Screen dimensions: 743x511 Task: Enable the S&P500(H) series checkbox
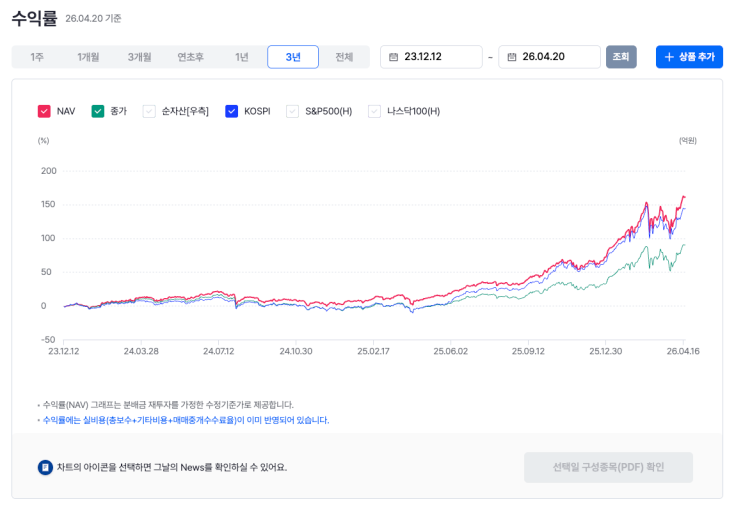pos(292,111)
